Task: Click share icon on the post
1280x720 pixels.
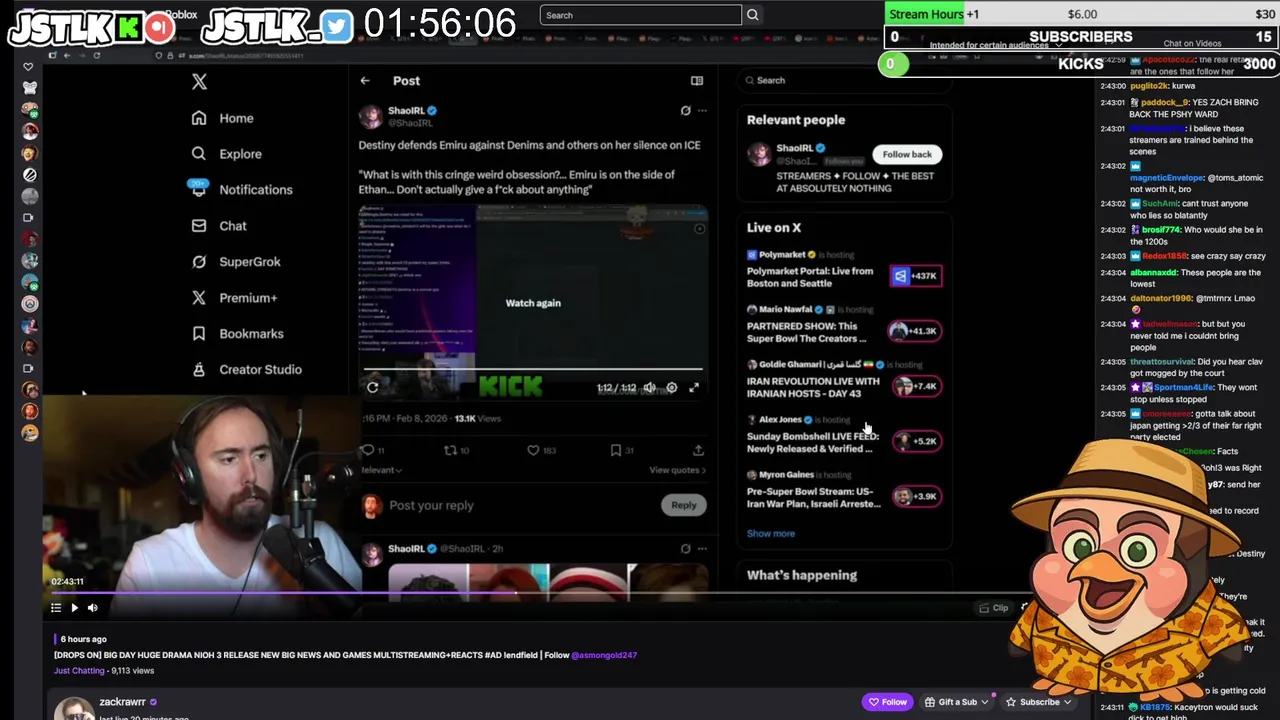Action: click(698, 450)
